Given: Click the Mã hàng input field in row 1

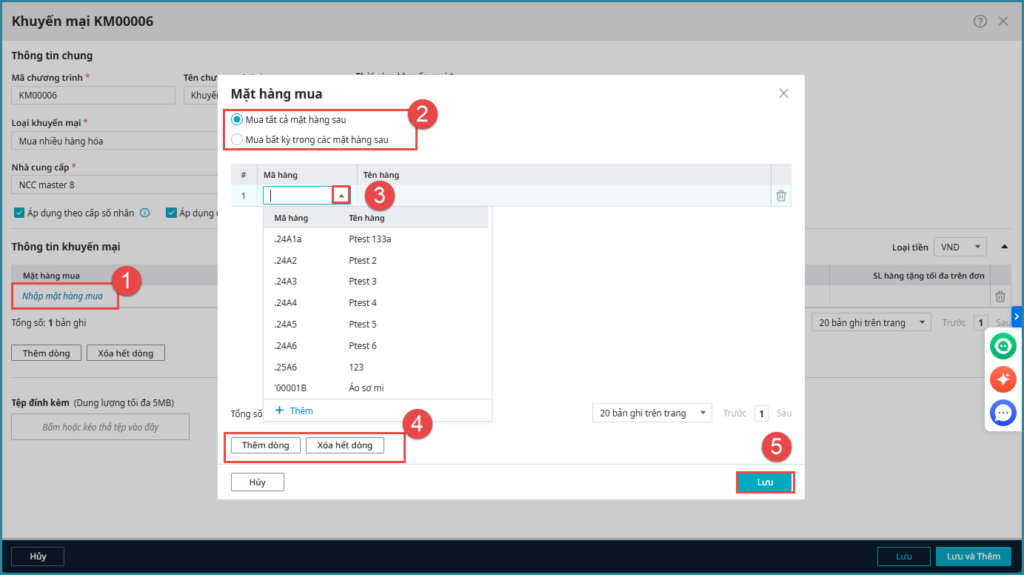Looking at the screenshot, I should [299, 195].
